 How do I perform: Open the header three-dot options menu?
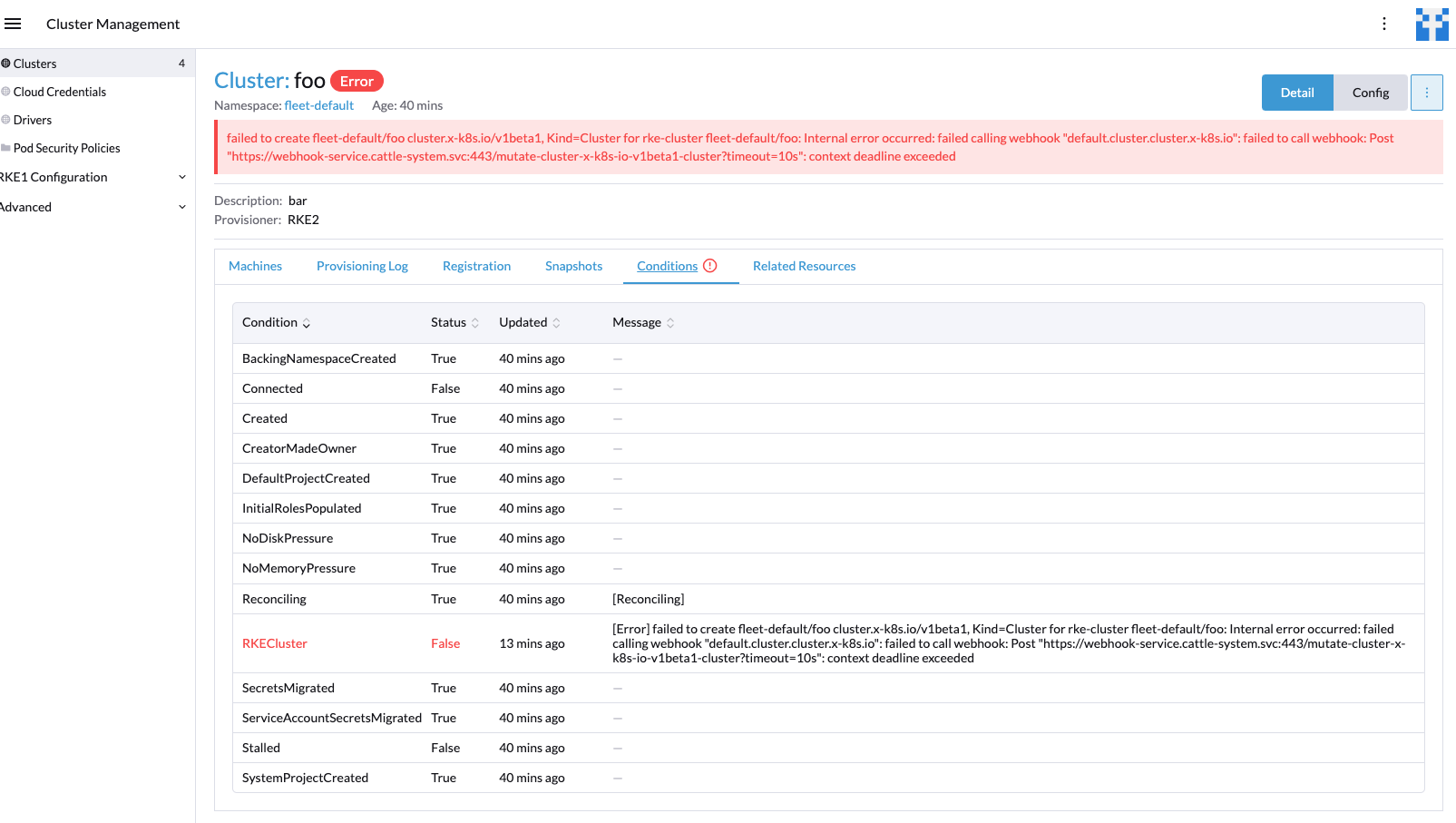click(1384, 24)
